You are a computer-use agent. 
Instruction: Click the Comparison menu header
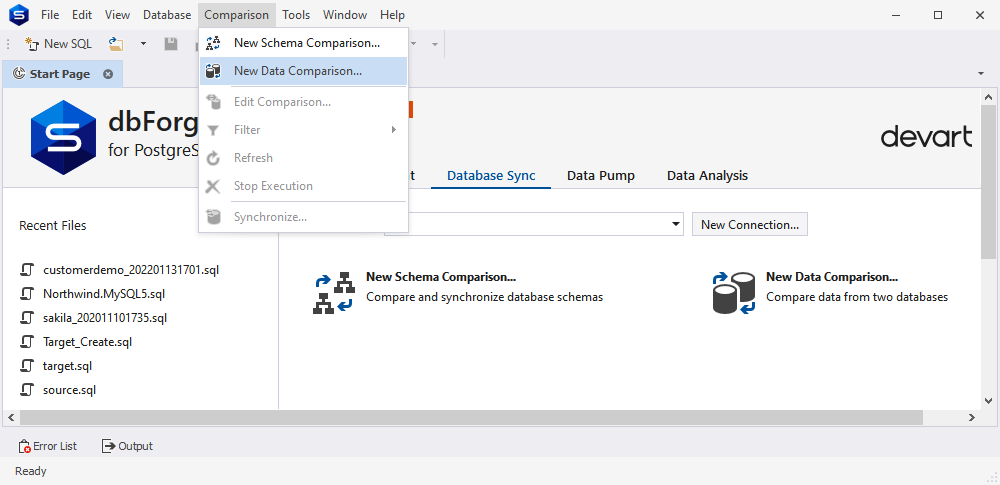237,15
